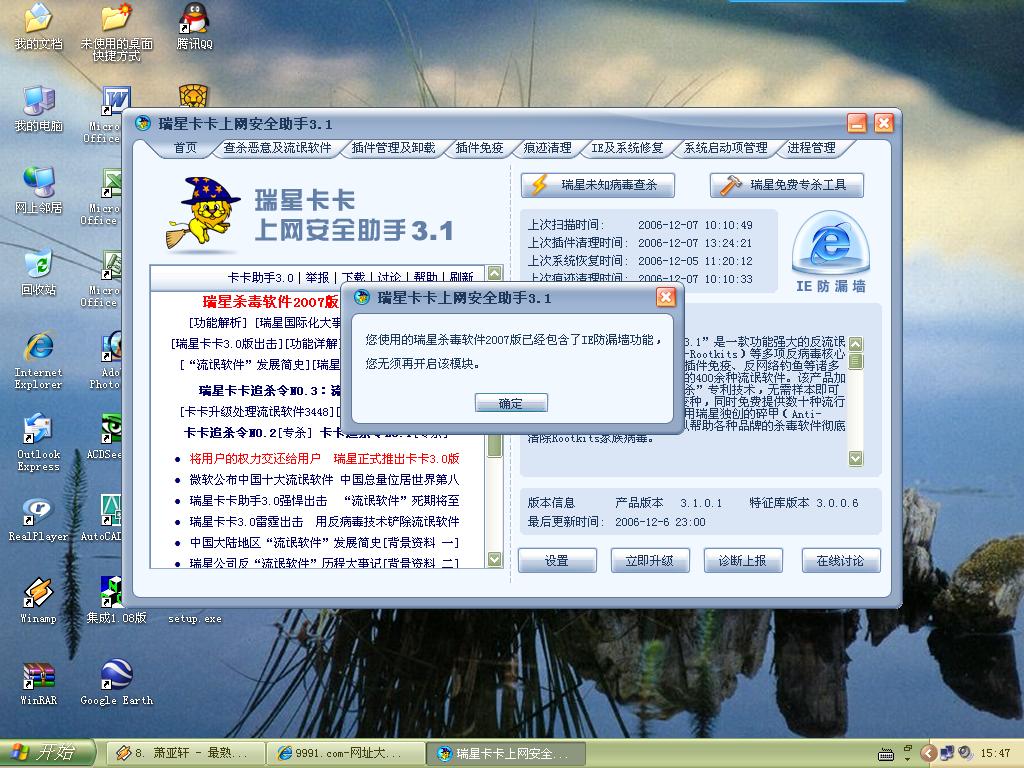
Task: Click 诊断上报 button
Action: pyautogui.click(x=743, y=560)
